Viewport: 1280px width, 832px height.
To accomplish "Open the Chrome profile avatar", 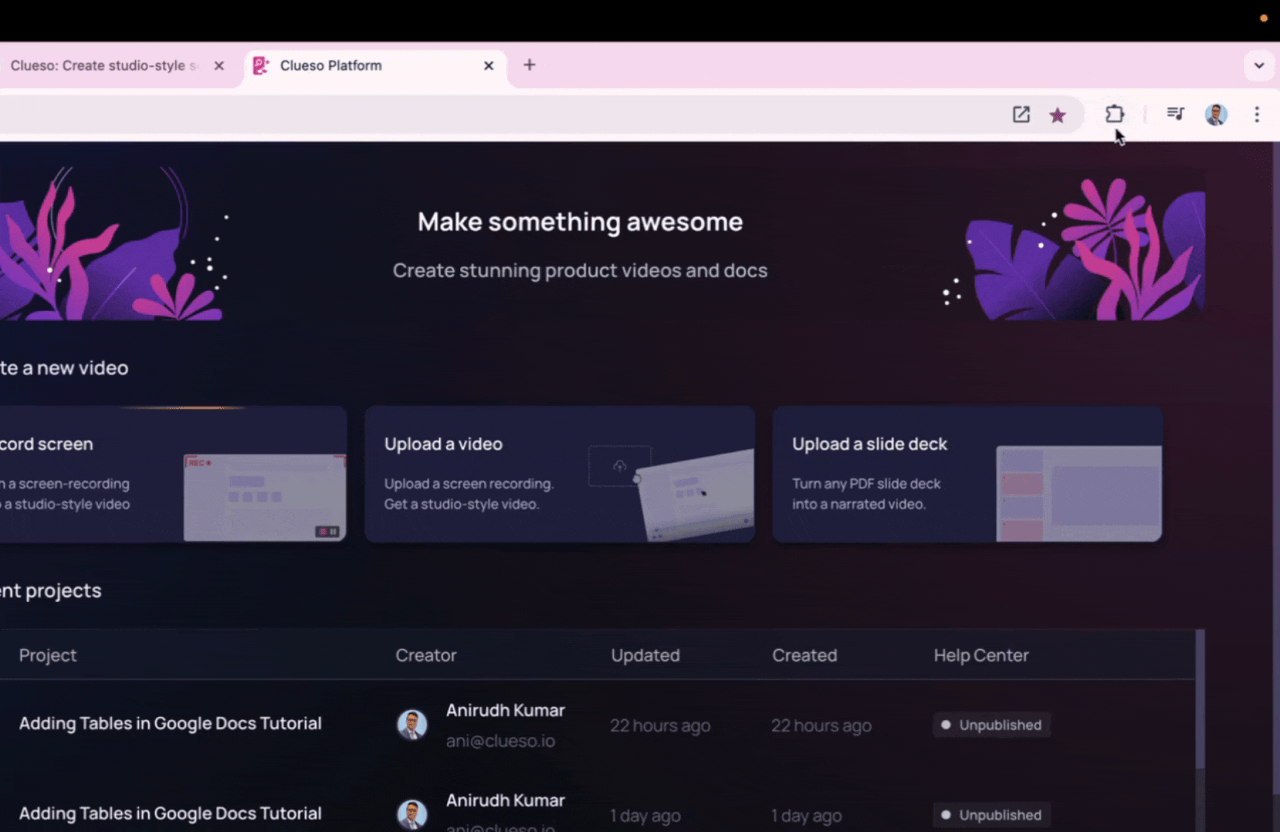I will point(1216,114).
